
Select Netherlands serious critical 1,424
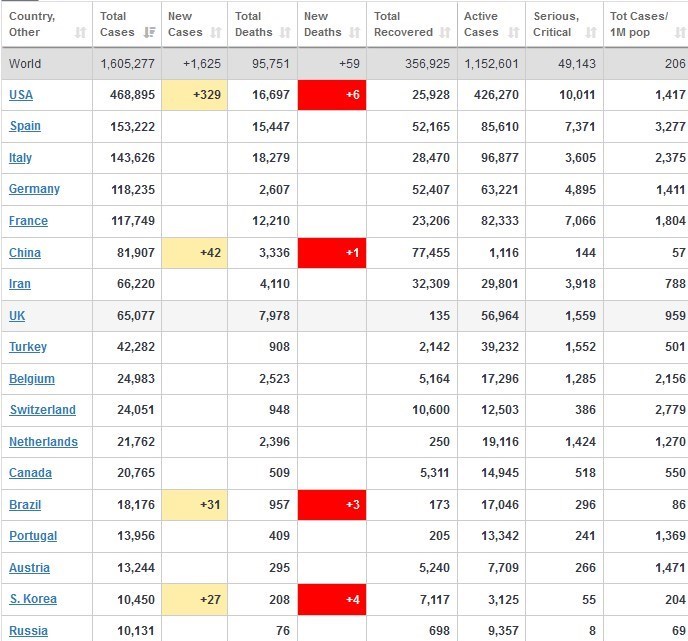click(x=580, y=442)
